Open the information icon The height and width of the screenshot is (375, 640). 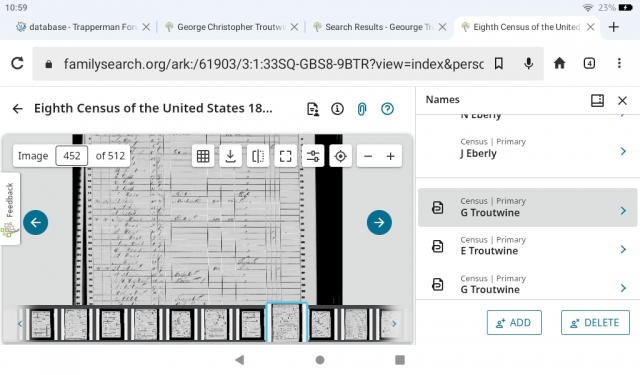pyautogui.click(x=337, y=109)
